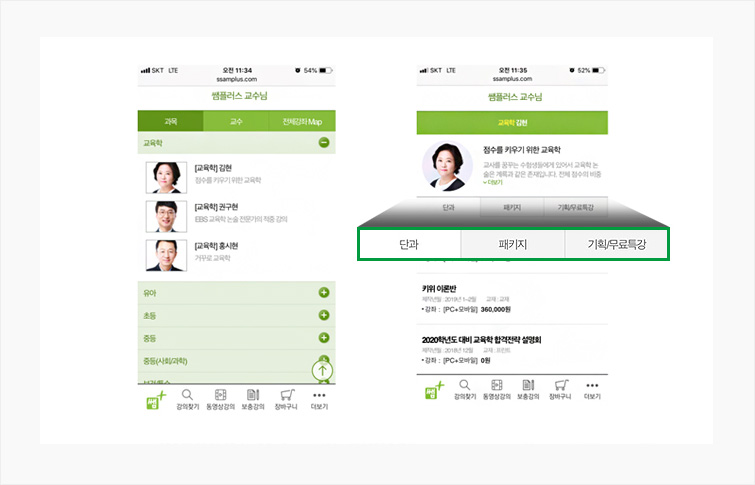The width and height of the screenshot is (755, 485).
Task: Collapse the 교육학 category section
Action: pyautogui.click(x=323, y=143)
